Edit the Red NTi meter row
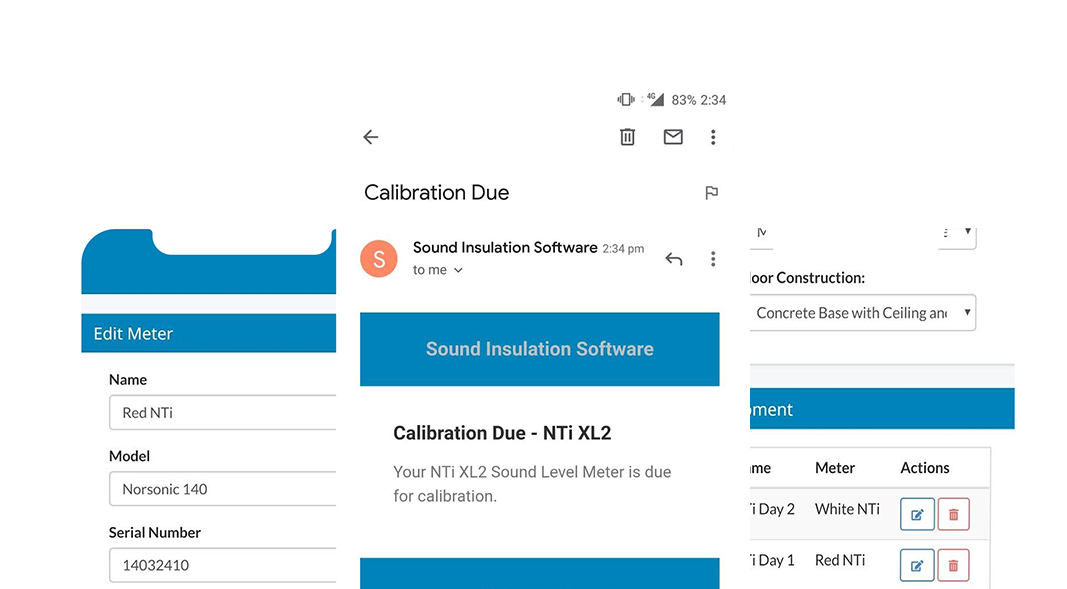The image size is (1067, 589). 917,565
